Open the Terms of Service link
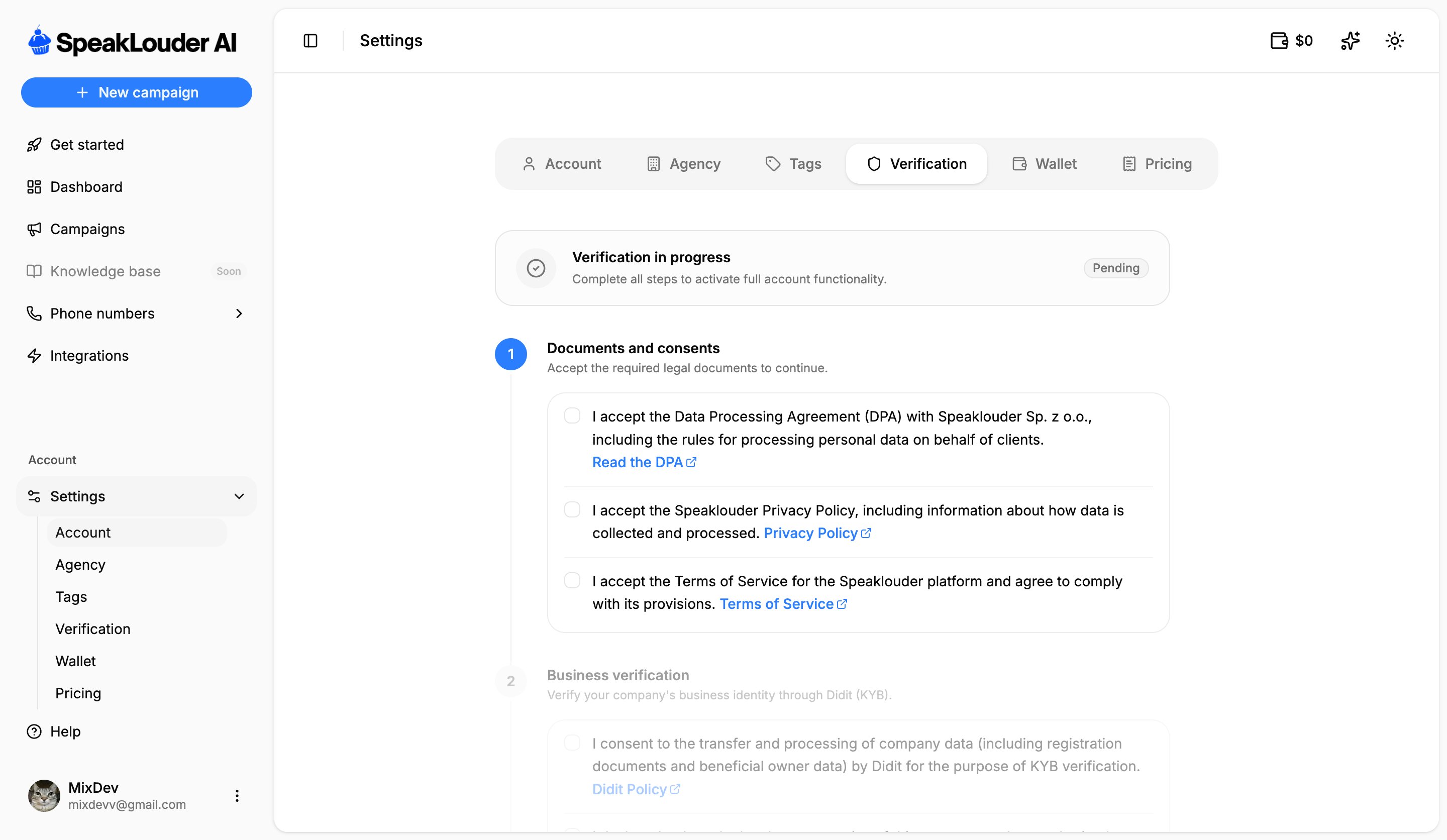Screen dimensions: 1447x840 point(783,604)
